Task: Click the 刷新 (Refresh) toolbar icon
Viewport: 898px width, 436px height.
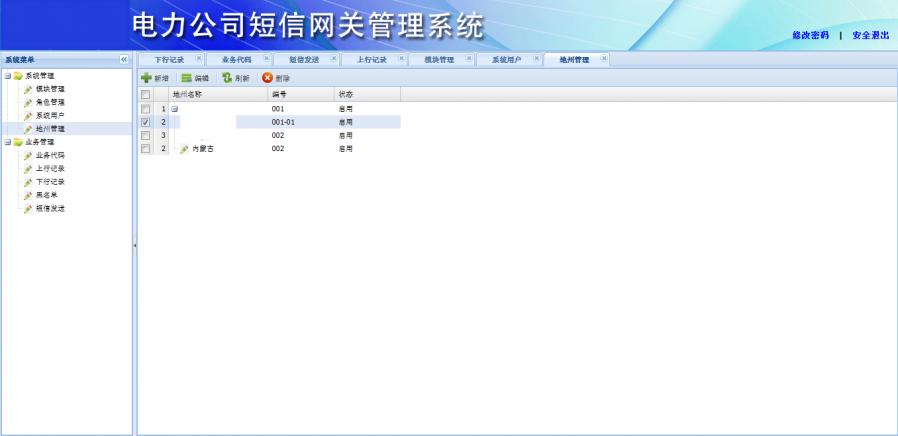Action: (227, 77)
